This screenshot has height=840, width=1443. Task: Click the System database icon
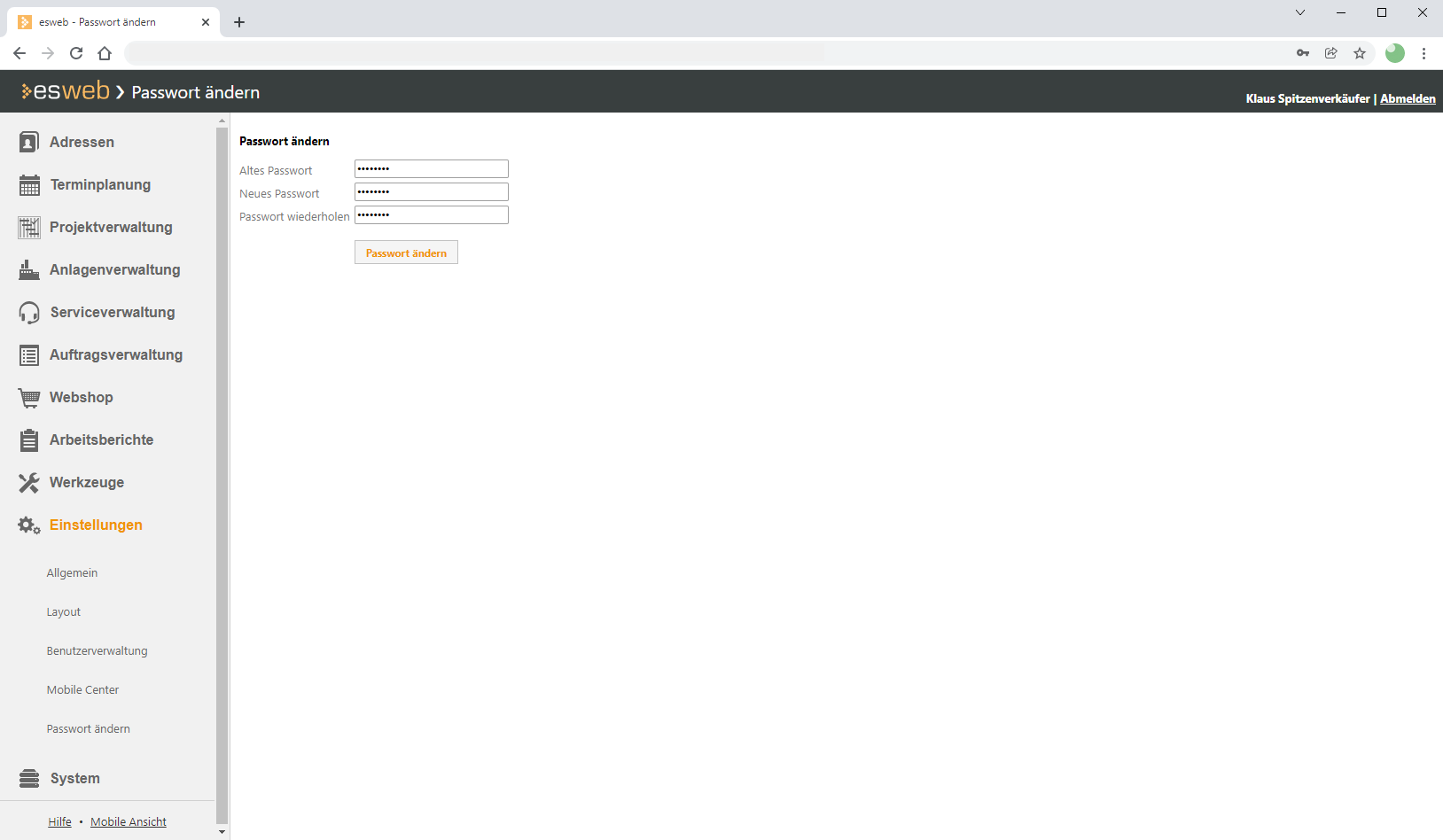[29, 778]
